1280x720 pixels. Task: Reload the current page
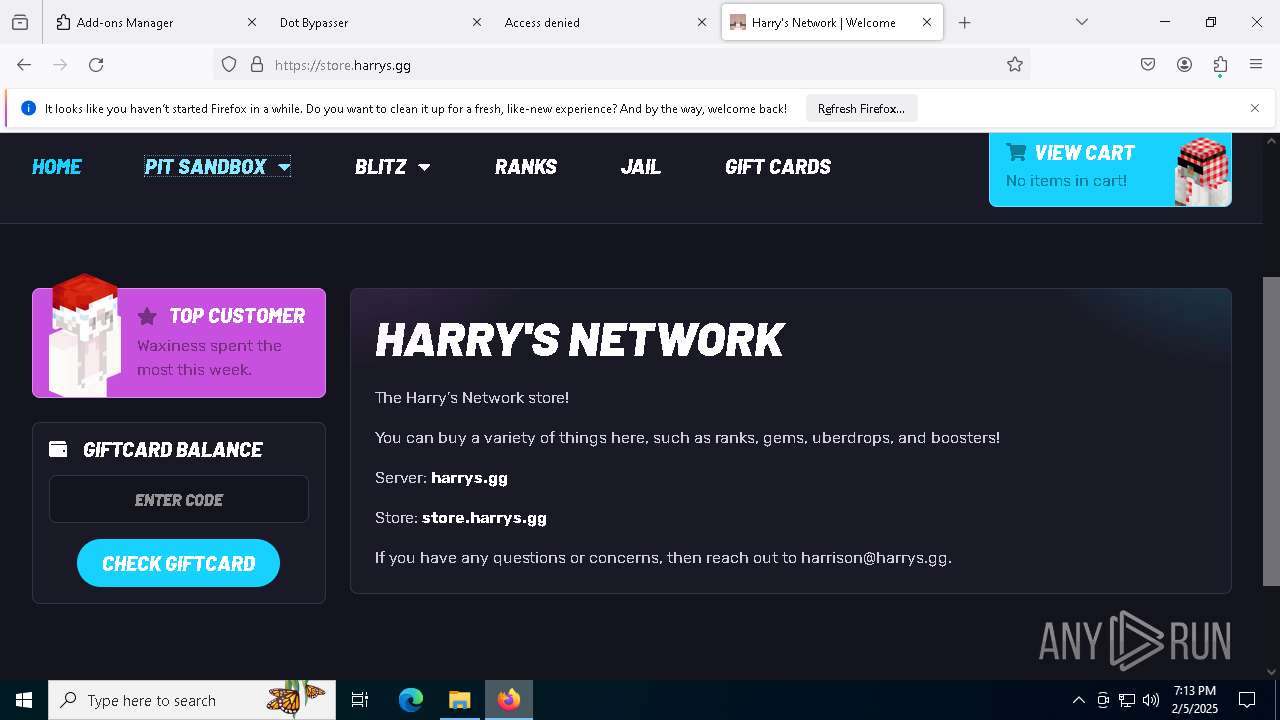point(96,65)
